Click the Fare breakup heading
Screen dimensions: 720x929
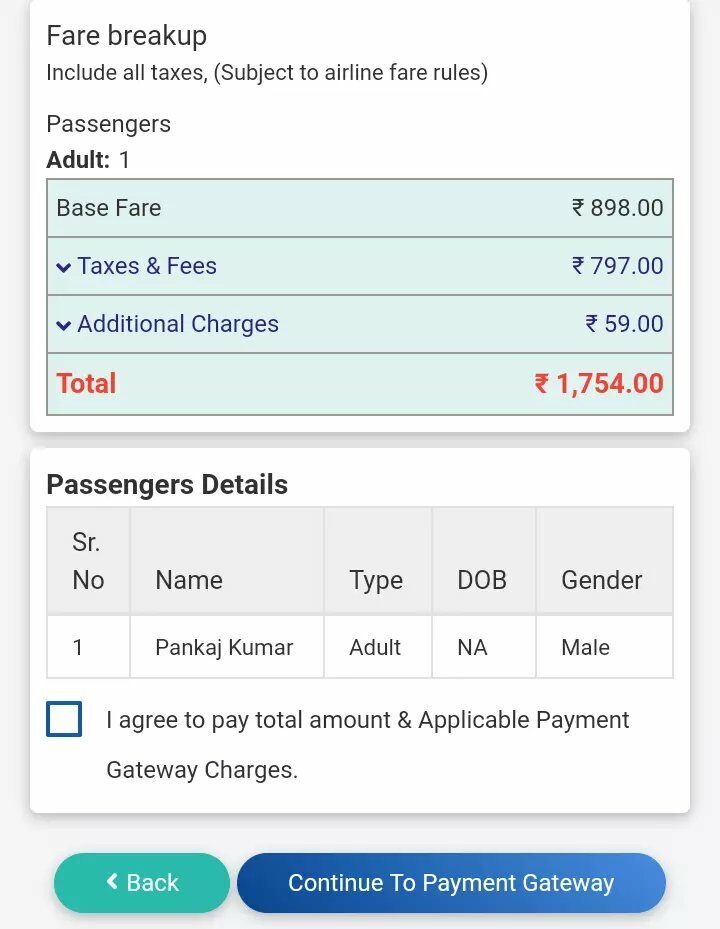[127, 36]
